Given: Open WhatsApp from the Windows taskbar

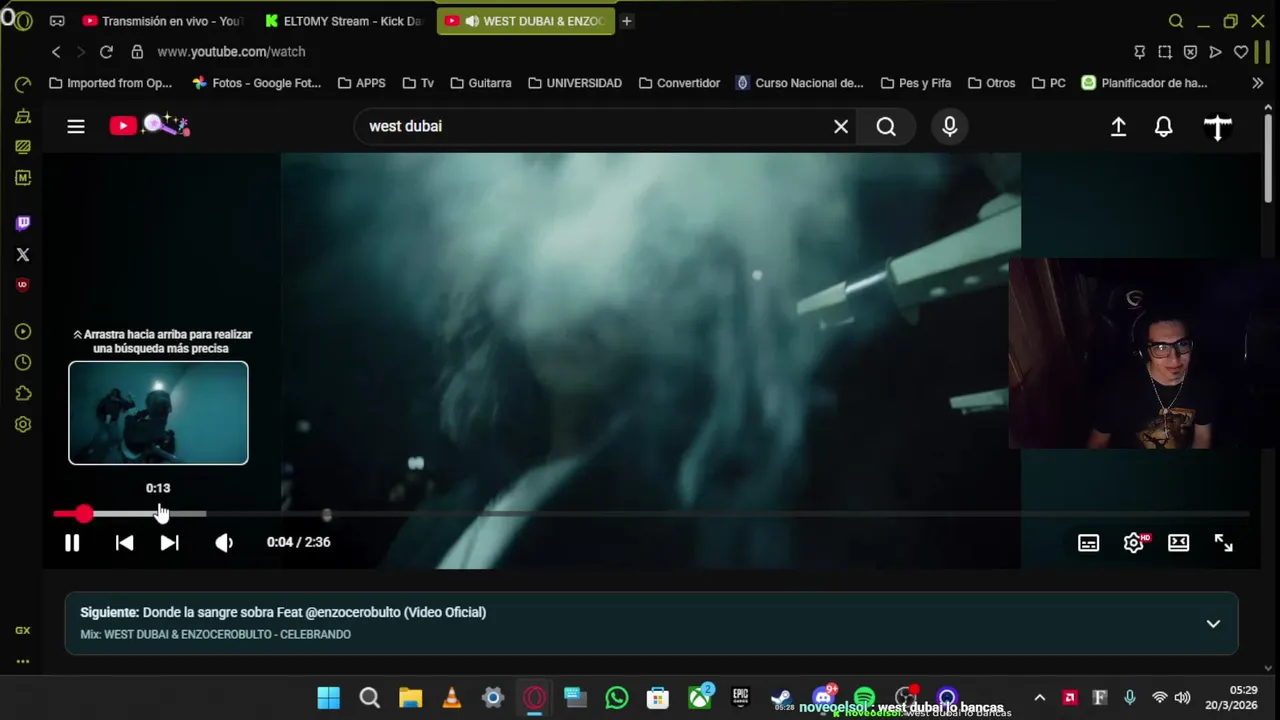Looking at the screenshot, I should click(x=617, y=698).
